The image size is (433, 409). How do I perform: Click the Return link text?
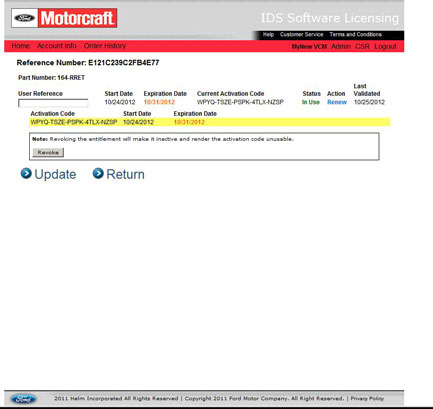tap(125, 174)
